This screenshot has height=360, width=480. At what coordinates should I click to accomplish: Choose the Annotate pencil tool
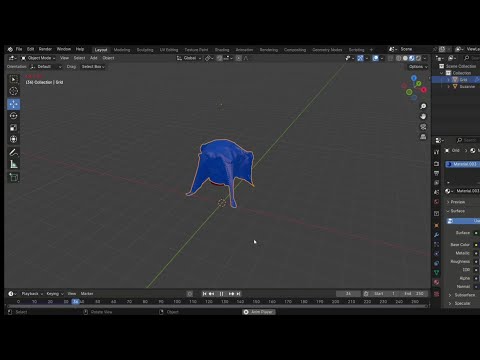click(14, 153)
